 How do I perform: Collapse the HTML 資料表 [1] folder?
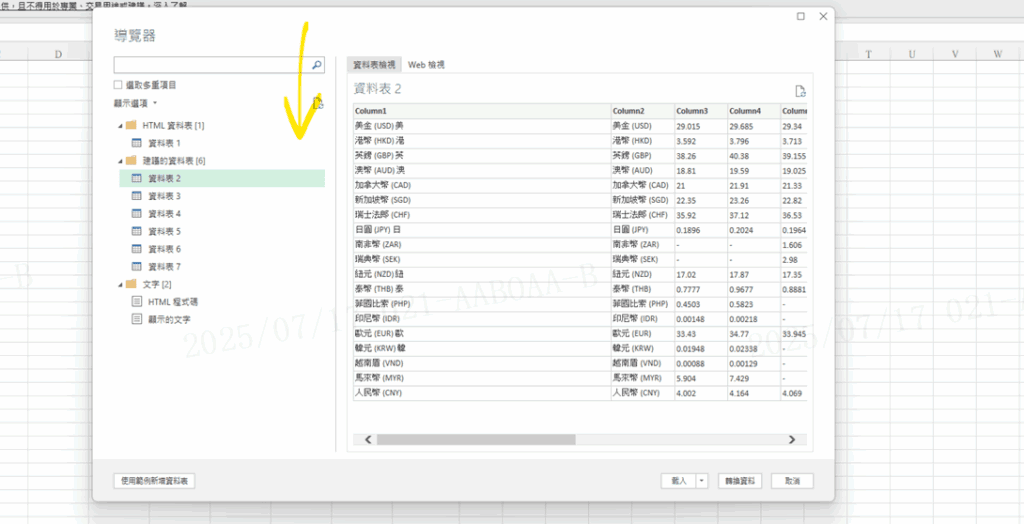[x=119, y=125]
